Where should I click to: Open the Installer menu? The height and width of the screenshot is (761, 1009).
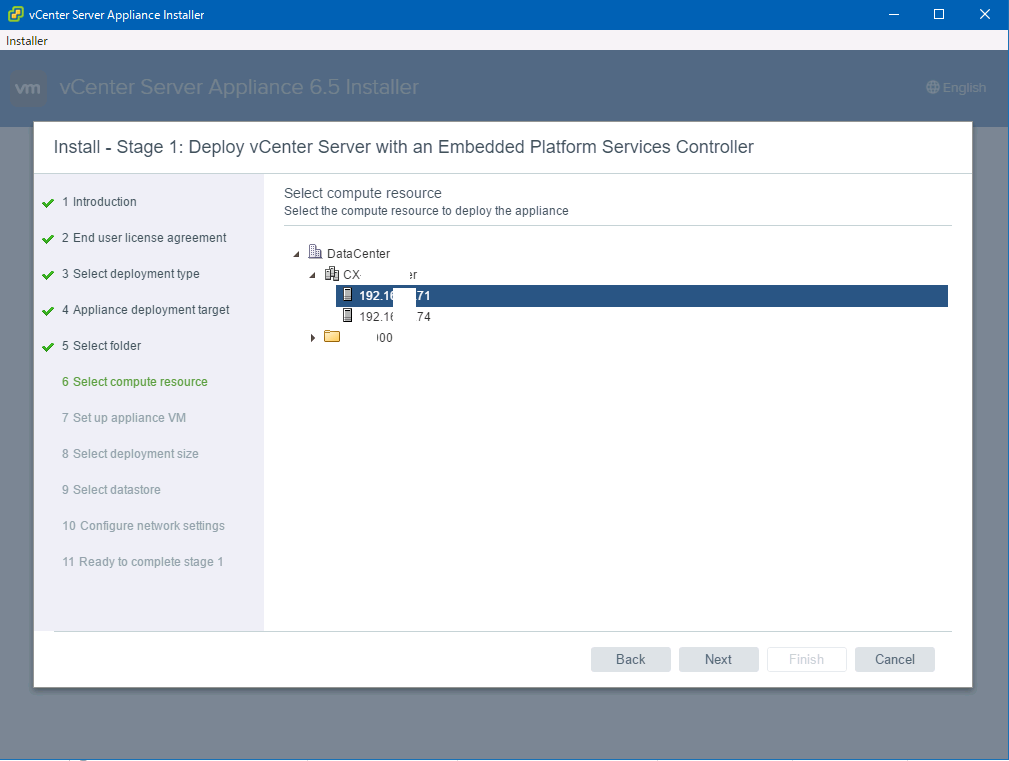27,41
